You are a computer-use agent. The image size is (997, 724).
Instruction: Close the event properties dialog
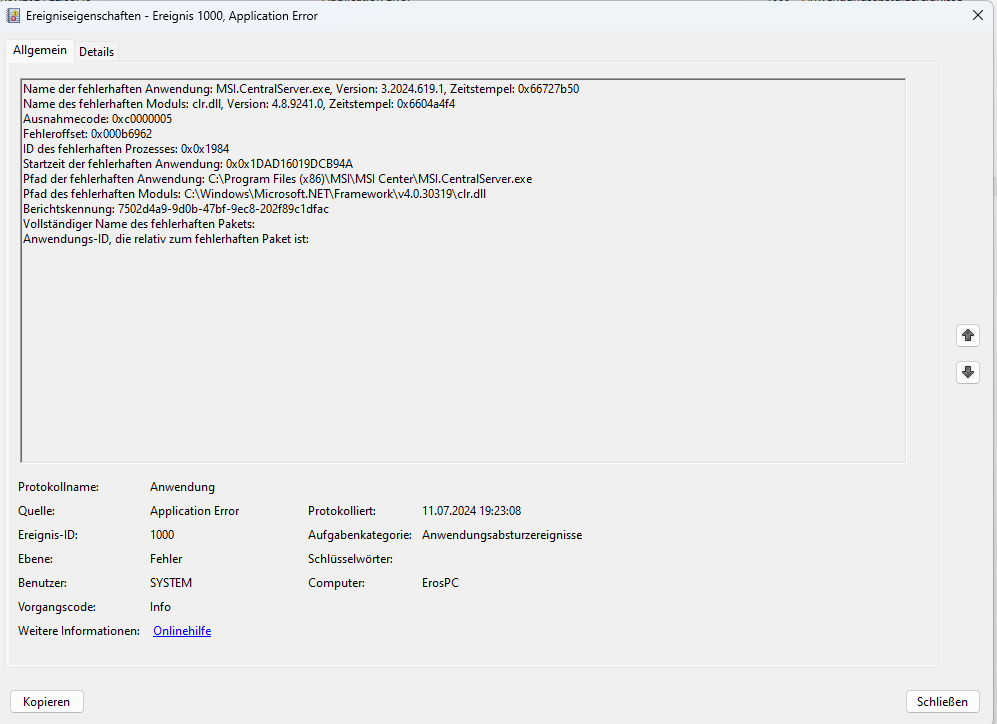977,15
